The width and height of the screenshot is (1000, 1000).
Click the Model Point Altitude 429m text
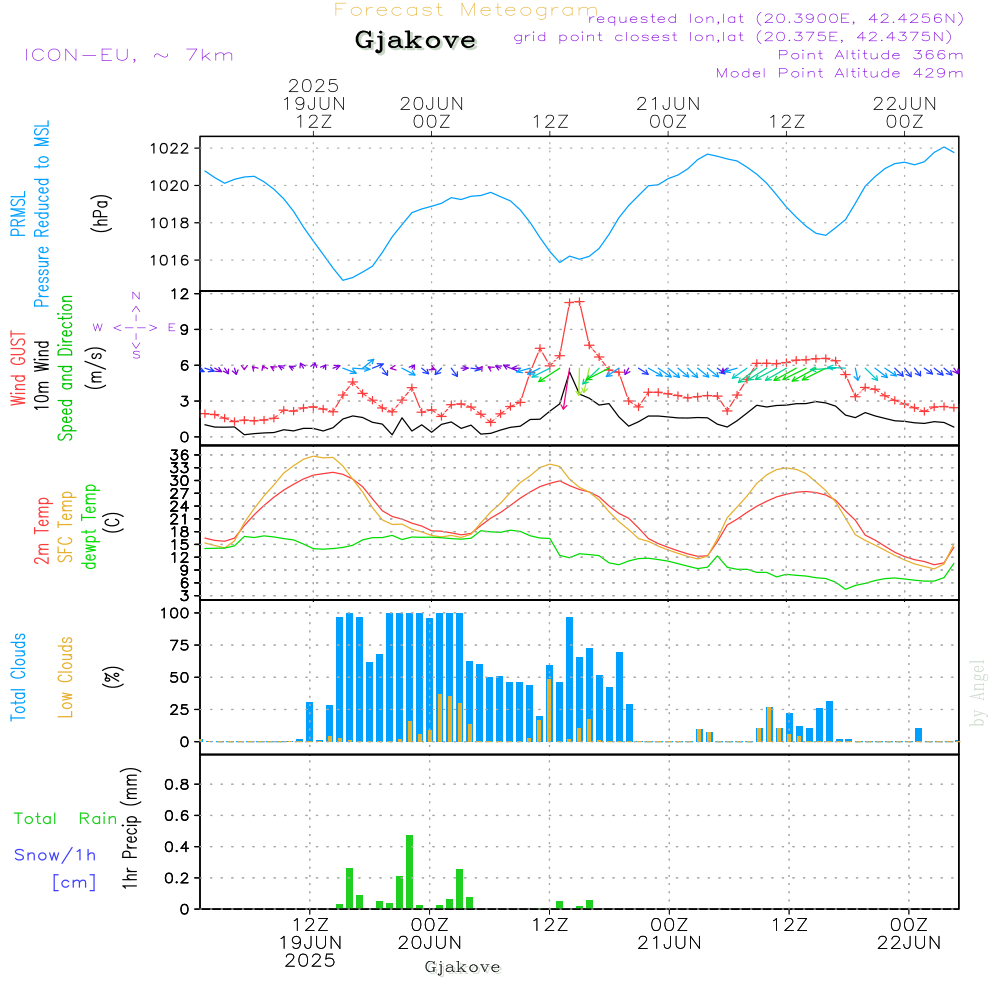(x=839, y=73)
